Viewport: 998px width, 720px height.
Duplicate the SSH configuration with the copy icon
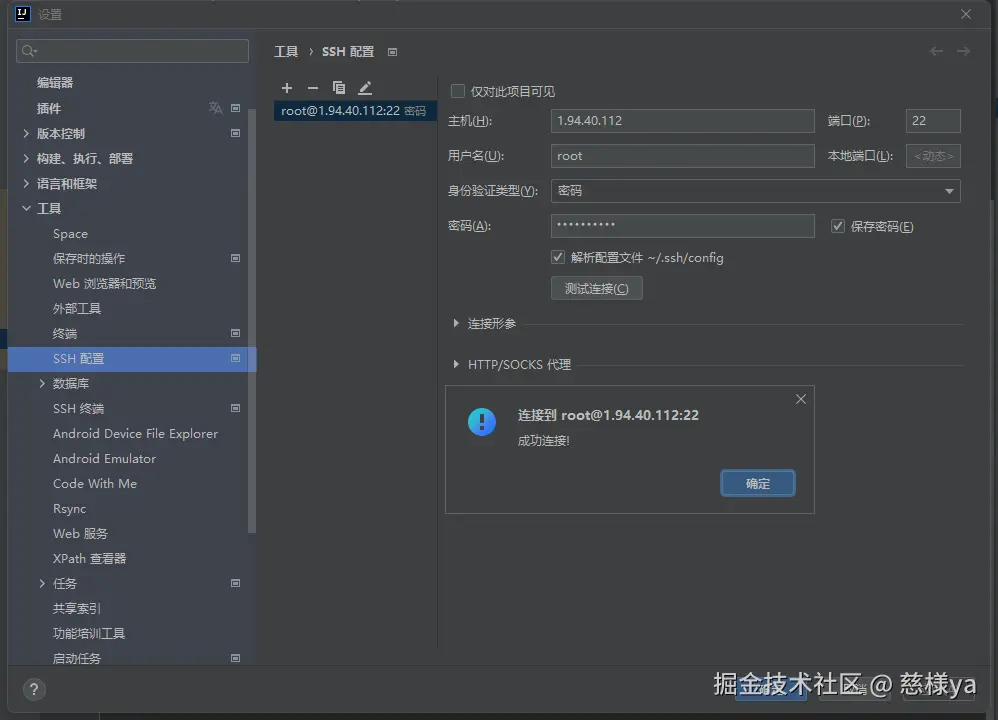(x=338, y=88)
